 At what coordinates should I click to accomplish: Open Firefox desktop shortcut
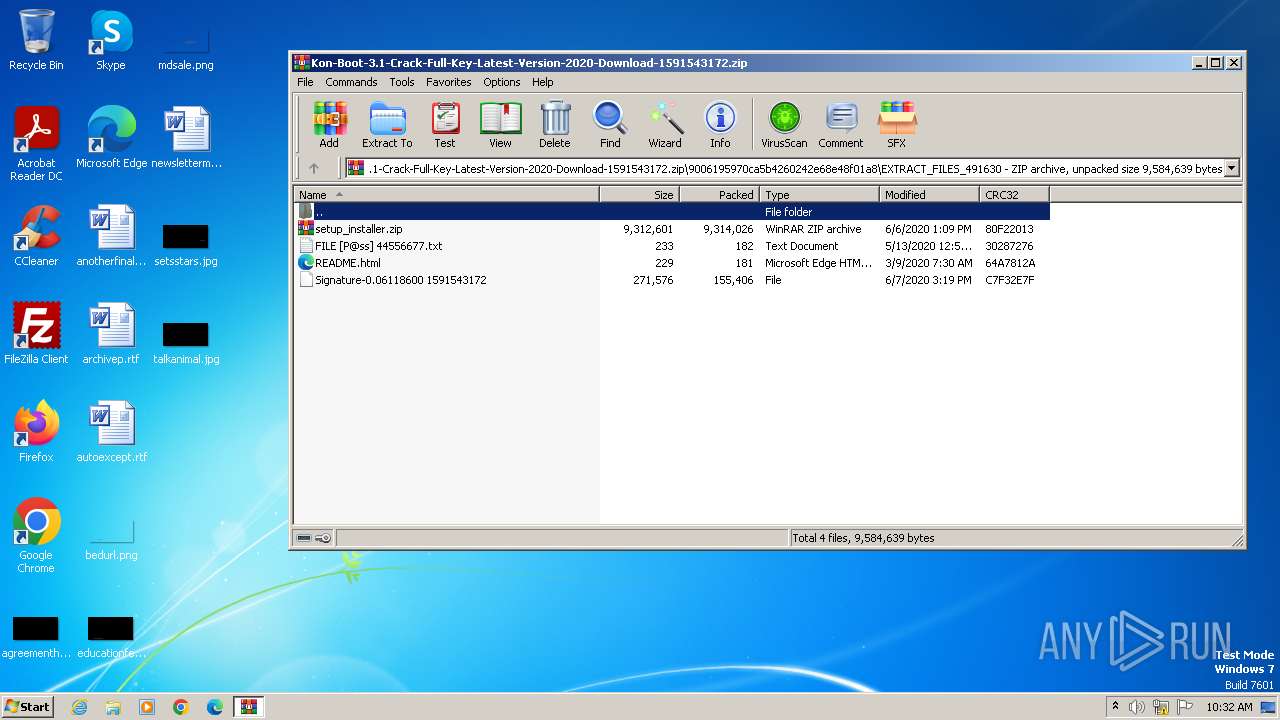(x=36, y=432)
